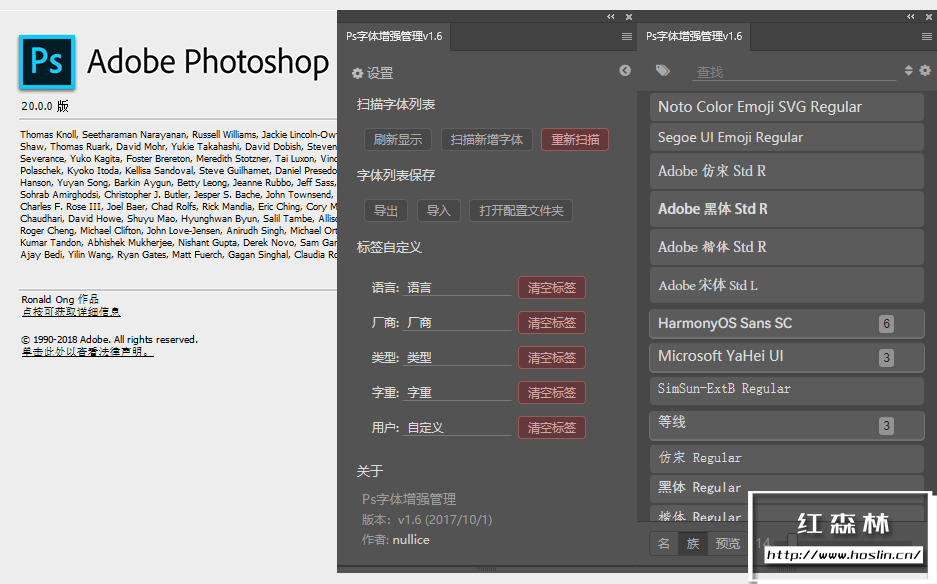The height and width of the screenshot is (584, 937).
Task: Click the tag icon beside the search field
Action: (663, 71)
